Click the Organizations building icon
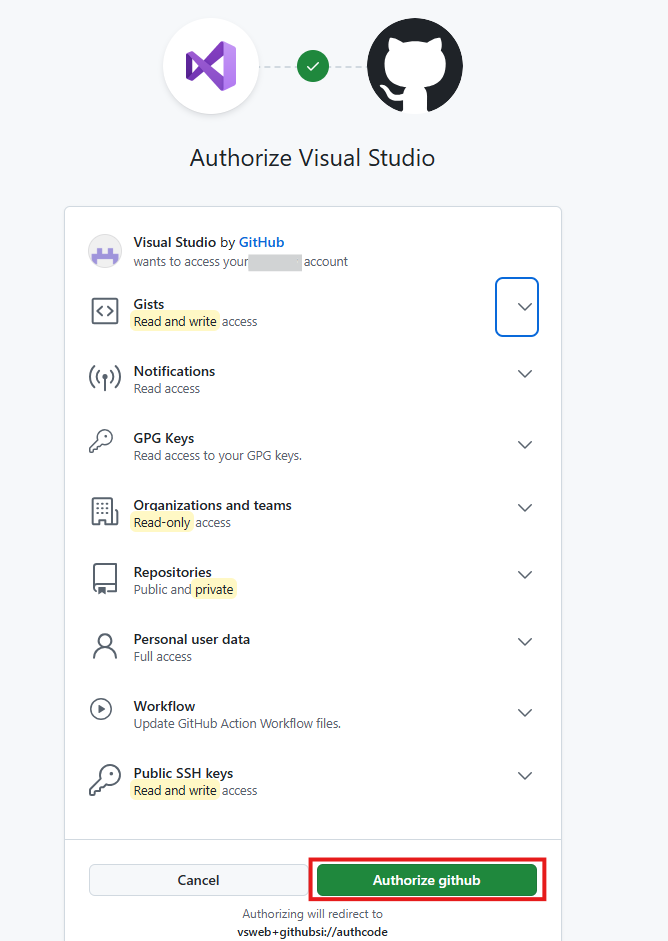The height and width of the screenshot is (941, 668). click(105, 512)
